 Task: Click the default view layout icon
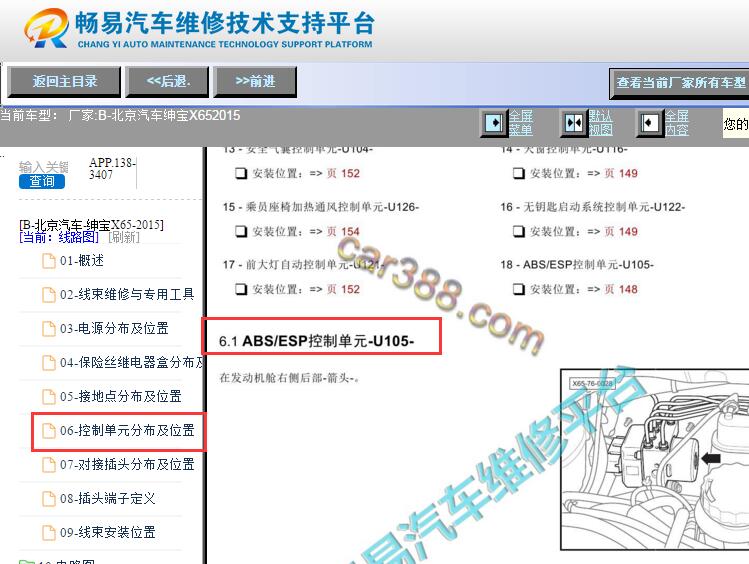coord(573,123)
